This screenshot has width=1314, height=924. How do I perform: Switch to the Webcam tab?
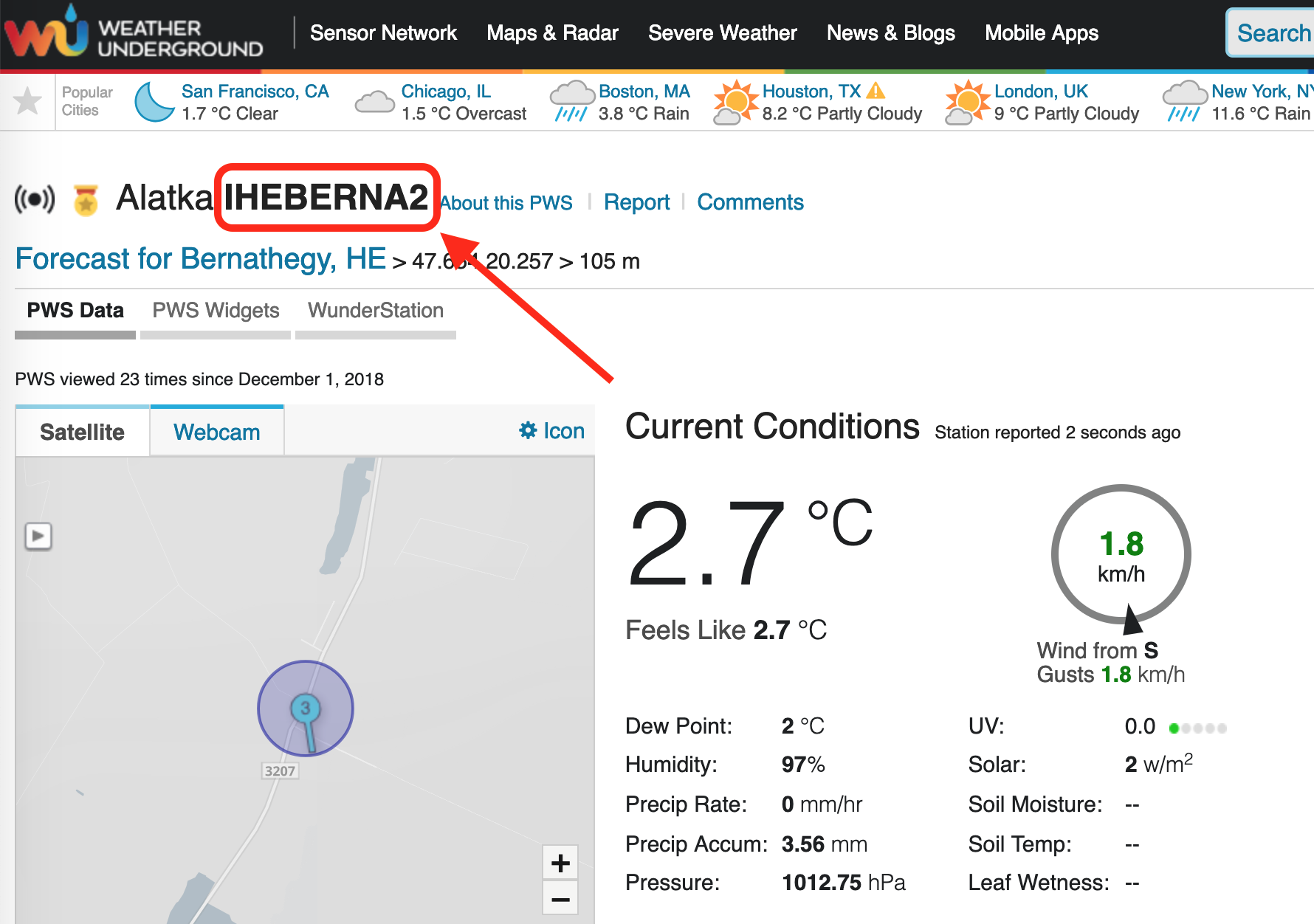pyautogui.click(x=216, y=432)
